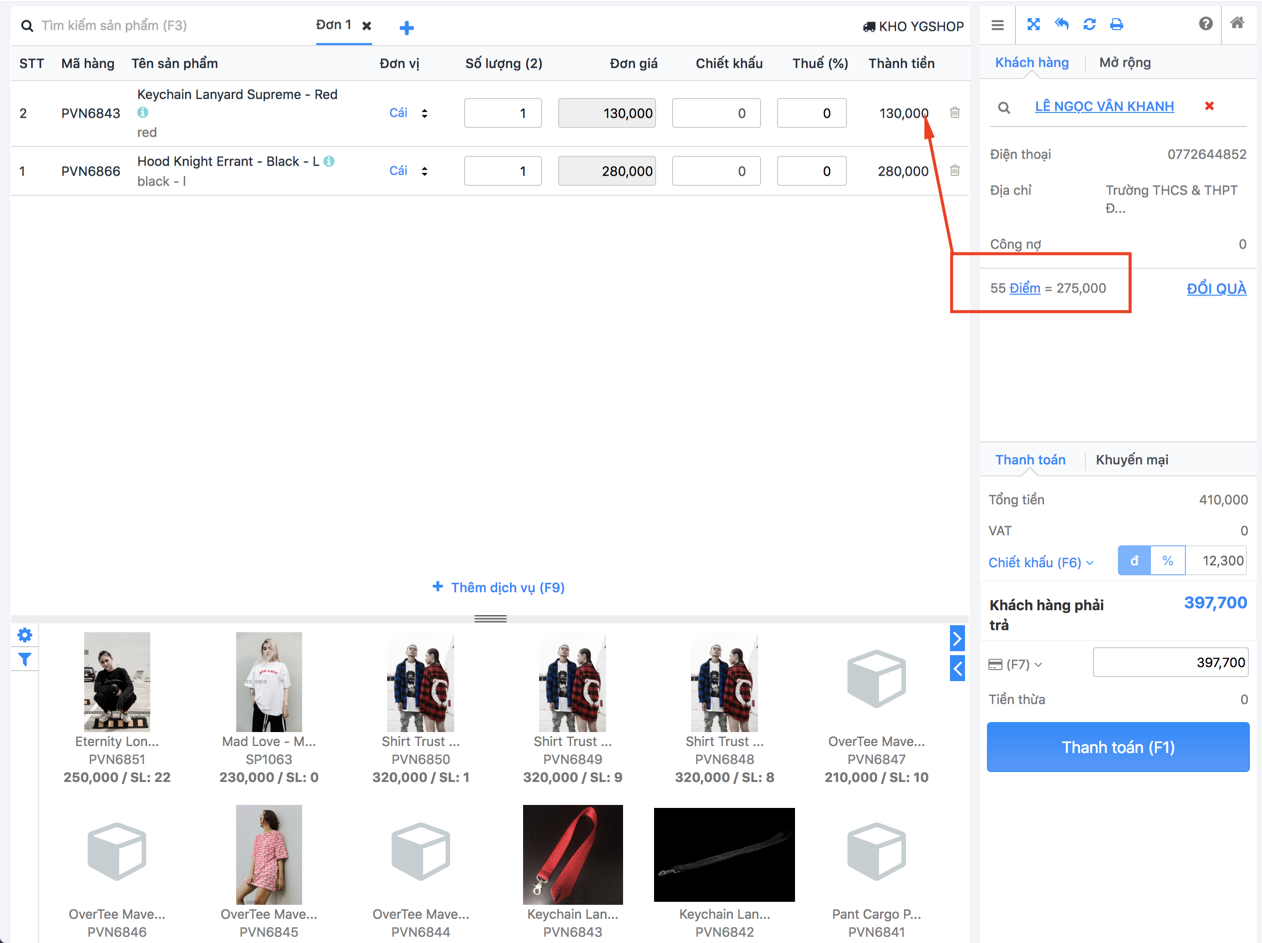Select Eternity Lon... PVN6851 product thumbnail
The image size is (1262, 943).
pos(117,682)
